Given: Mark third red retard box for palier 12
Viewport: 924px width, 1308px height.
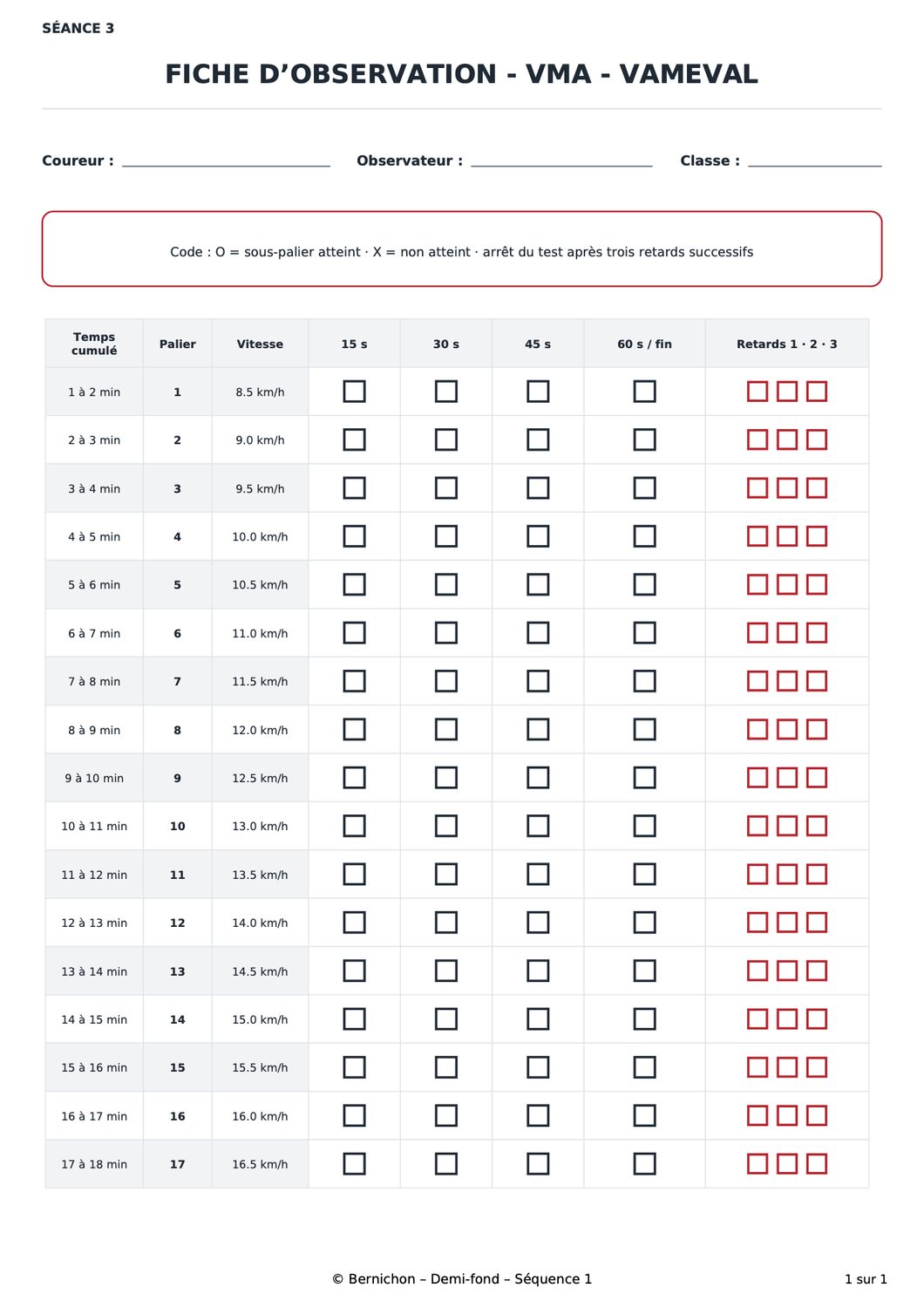Looking at the screenshot, I should [x=817, y=922].
